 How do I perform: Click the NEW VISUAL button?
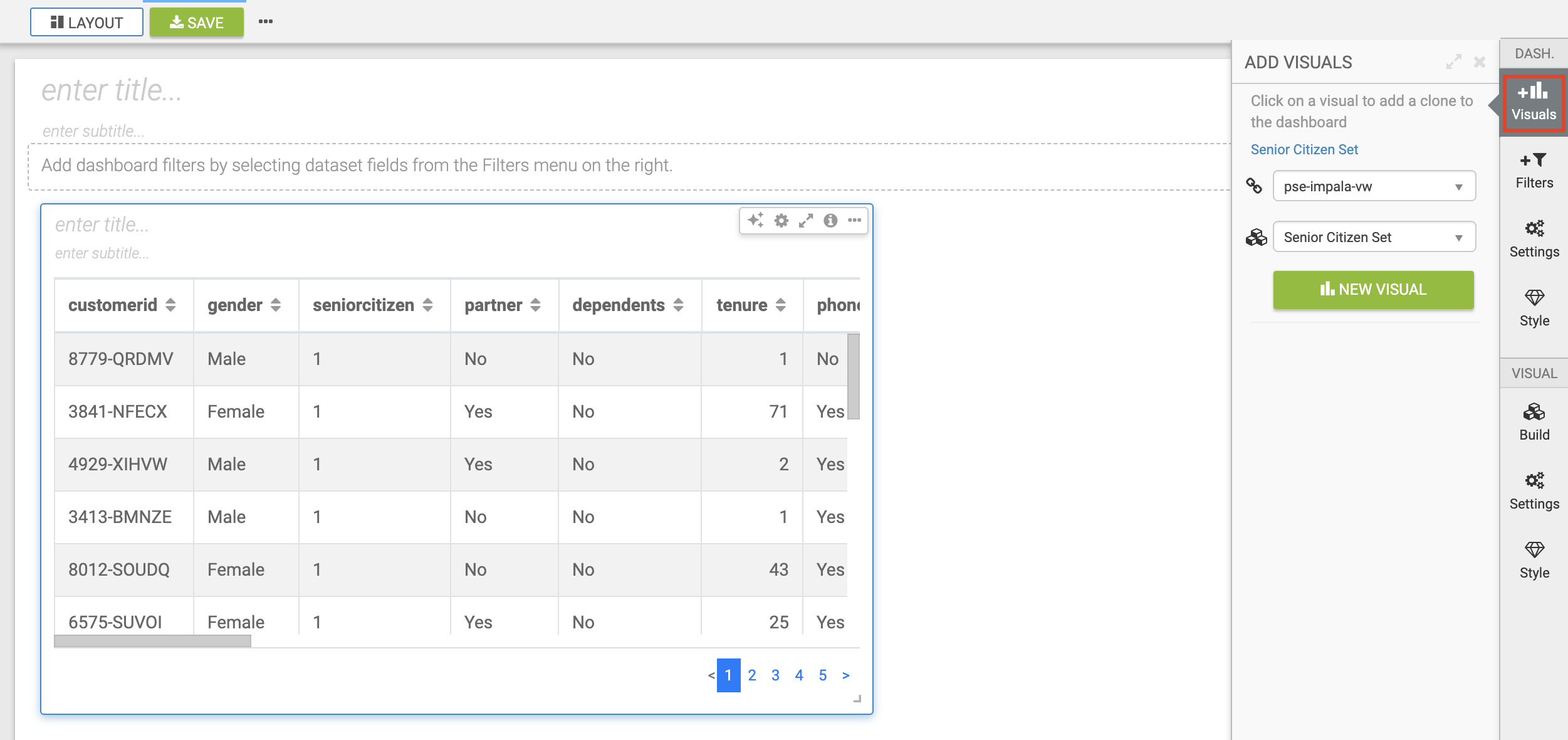coord(1373,290)
